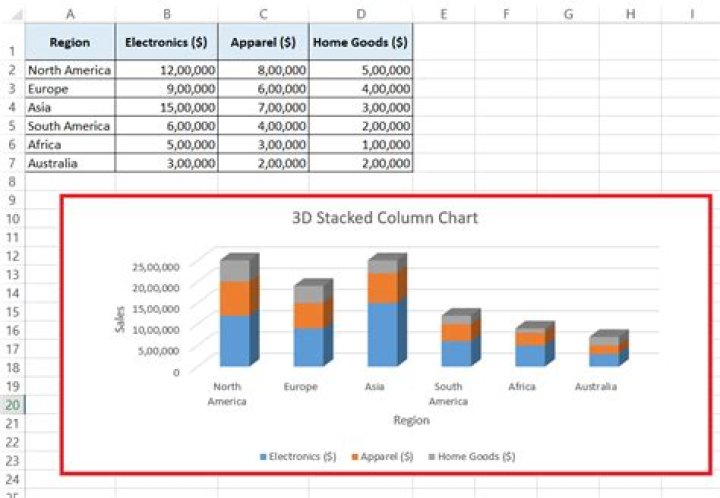Click the 7,00,000 Apparel value
720x498 pixels.
264,107
